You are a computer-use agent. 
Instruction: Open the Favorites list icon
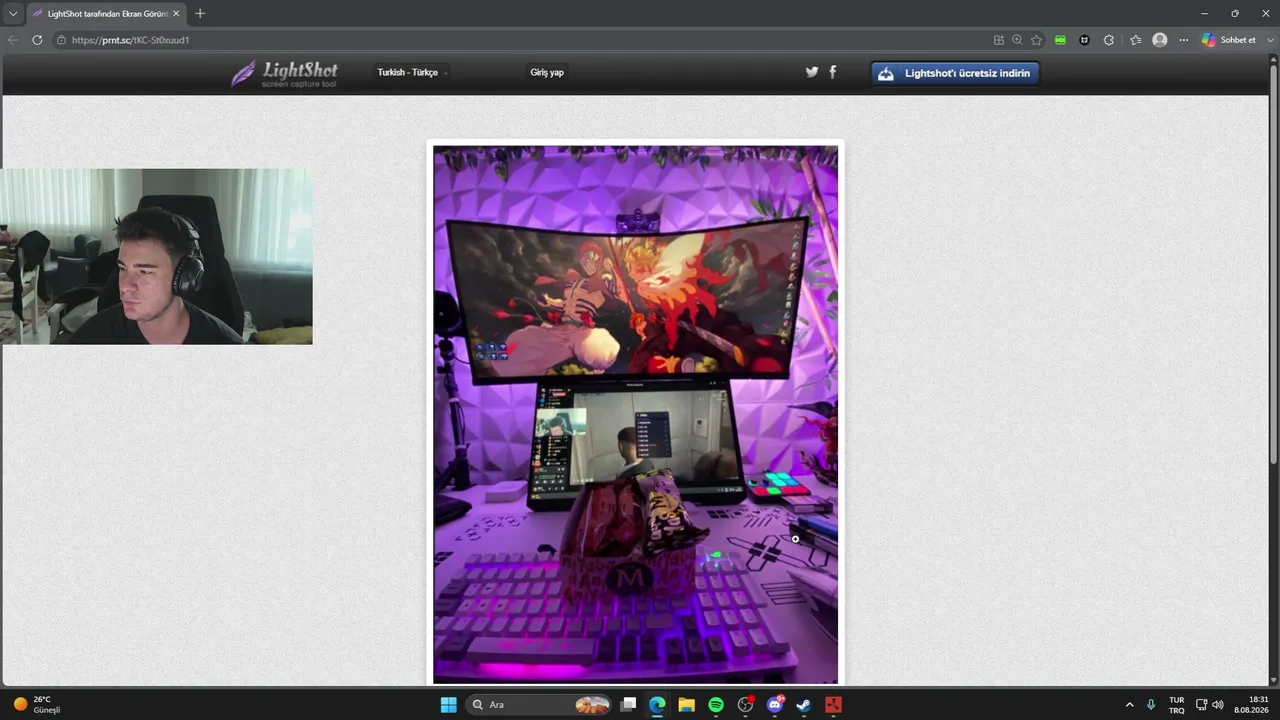point(1135,40)
